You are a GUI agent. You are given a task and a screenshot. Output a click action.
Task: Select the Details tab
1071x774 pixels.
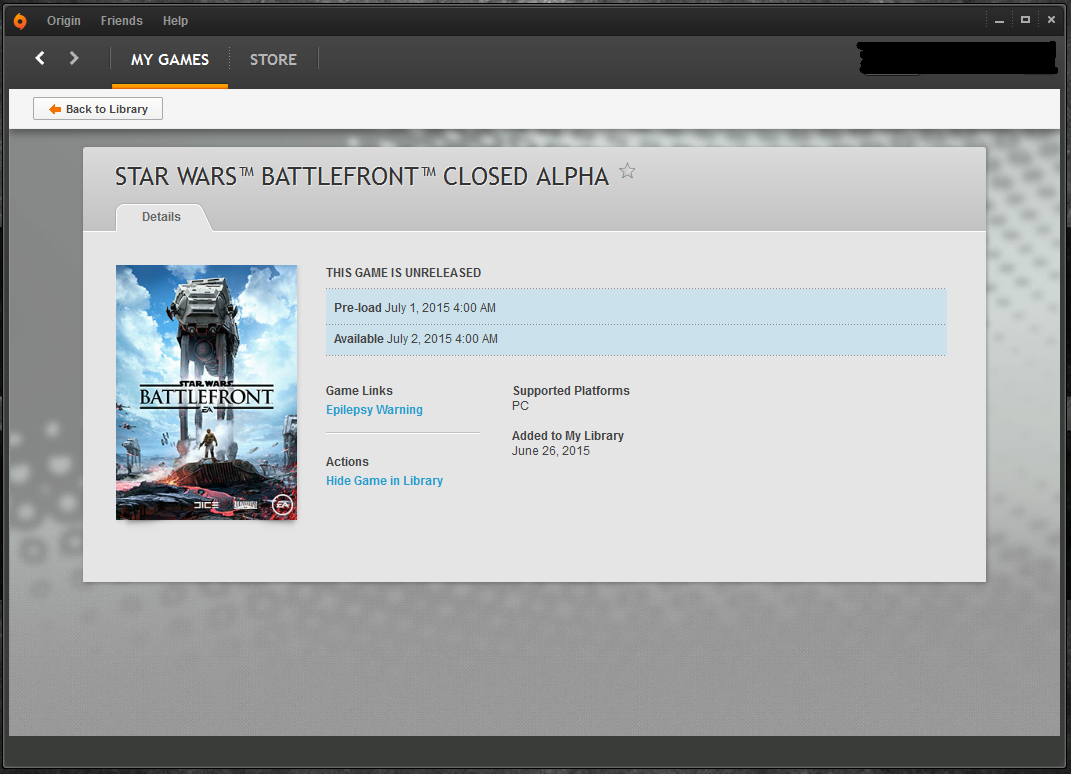(161, 217)
